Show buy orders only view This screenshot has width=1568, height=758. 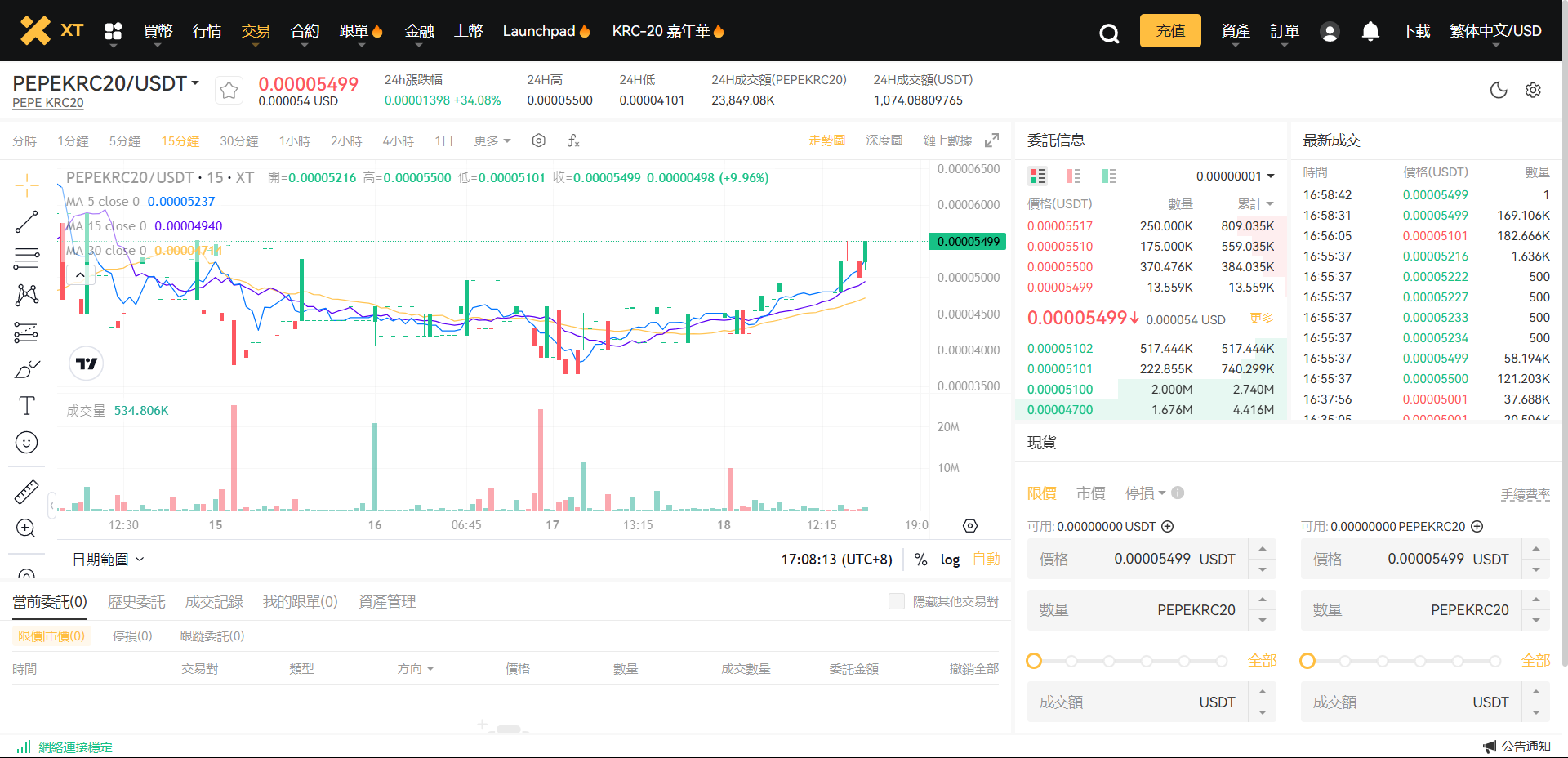(x=1109, y=176)
